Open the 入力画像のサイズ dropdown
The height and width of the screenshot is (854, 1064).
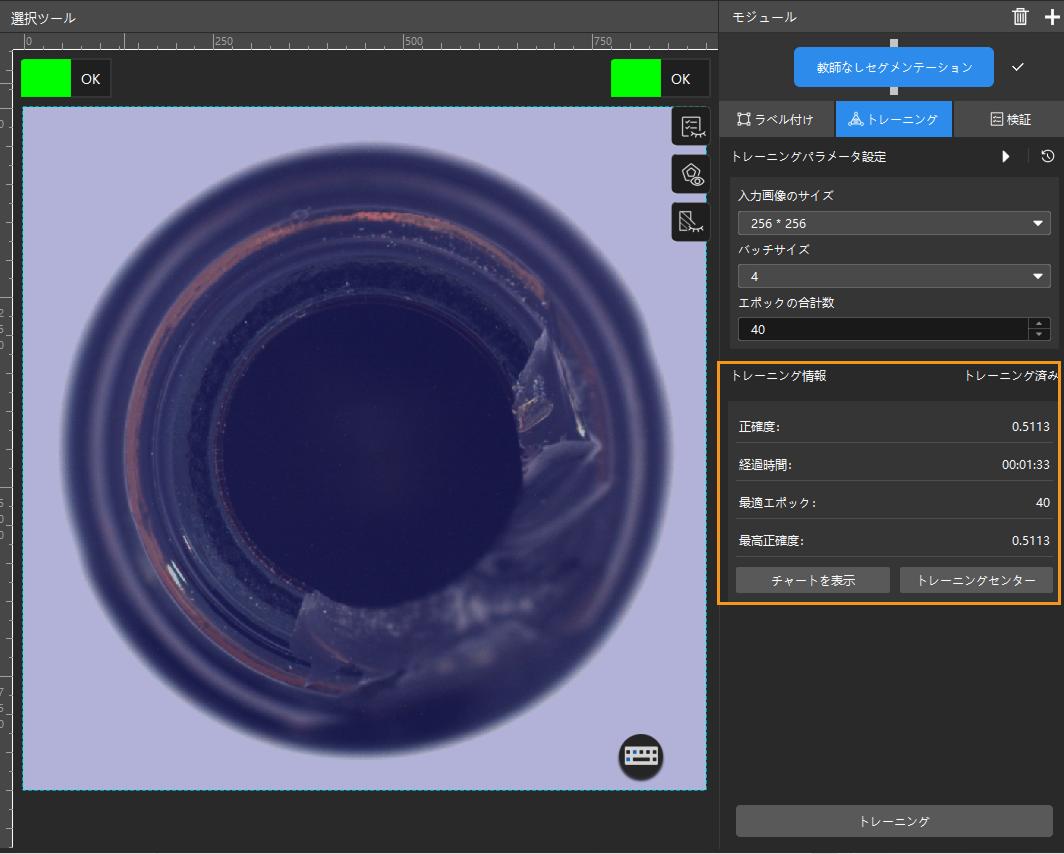pos(894,223)
